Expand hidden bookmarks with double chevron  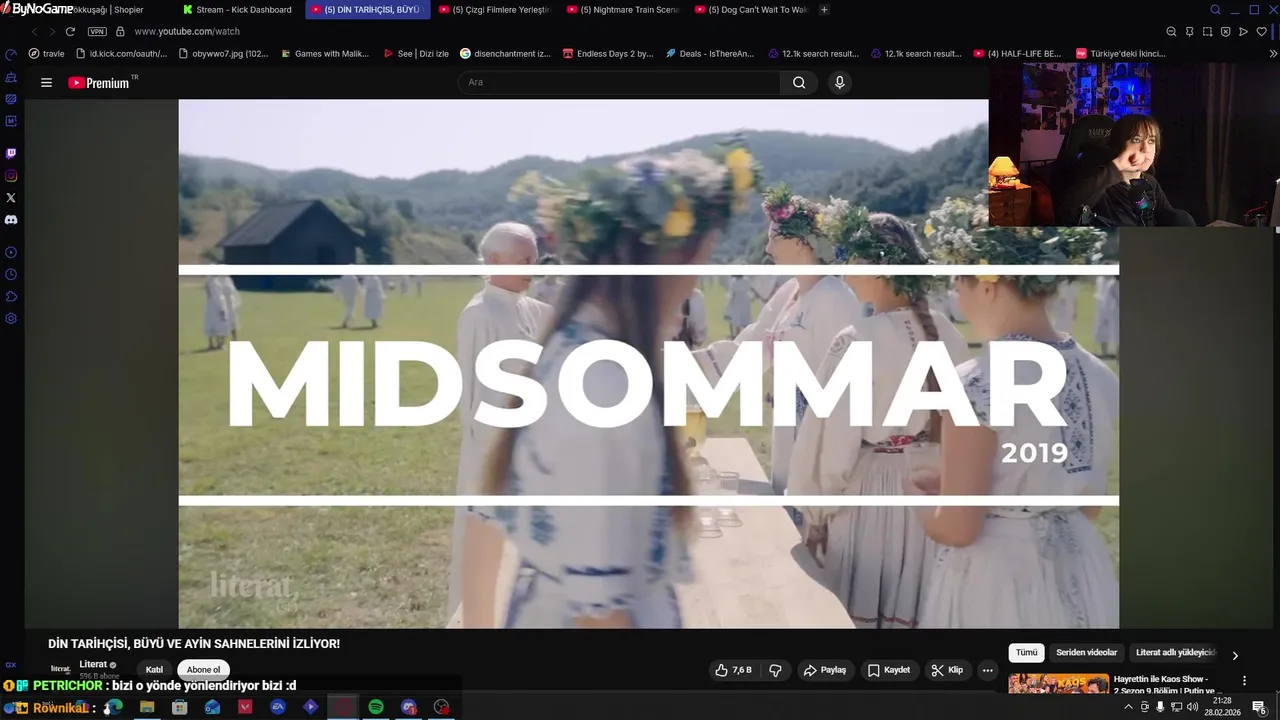pos(1273,54)
